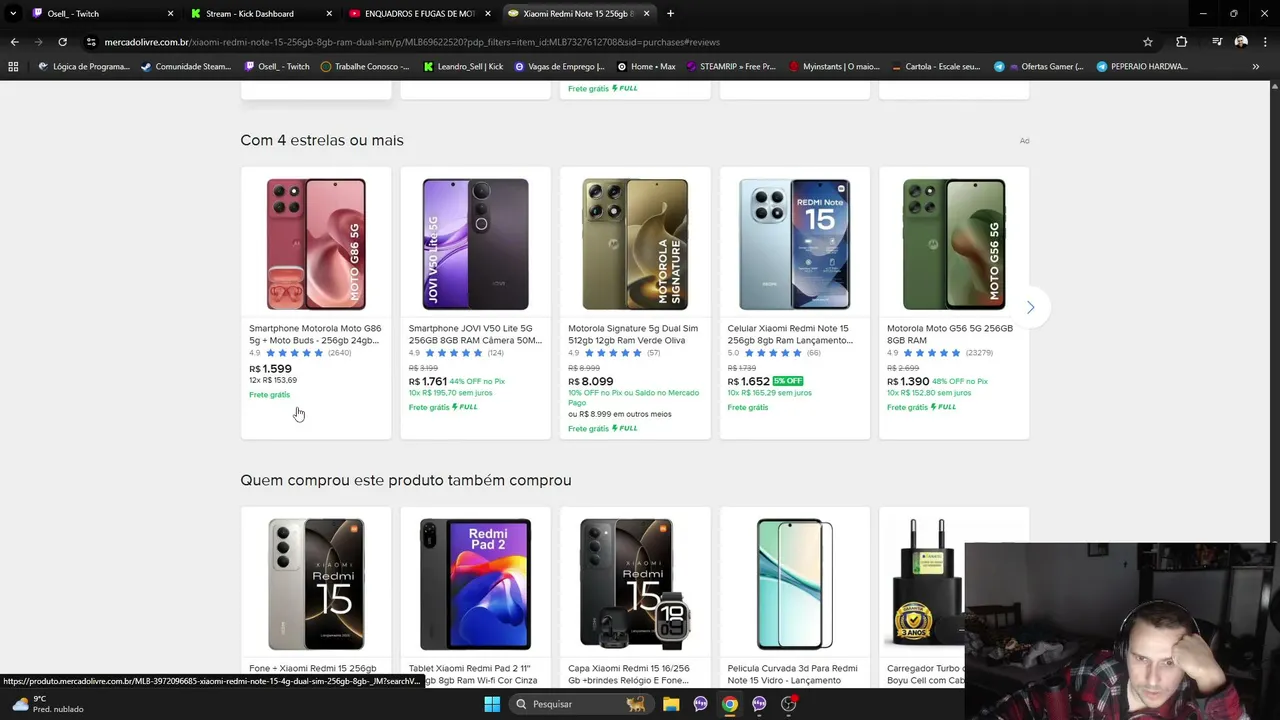Image resolution: width=1280 pixels, height=720 pixels.
Task: Click the R$ 8.099 price
Action: pyautogui.click(x=591, y=381)
